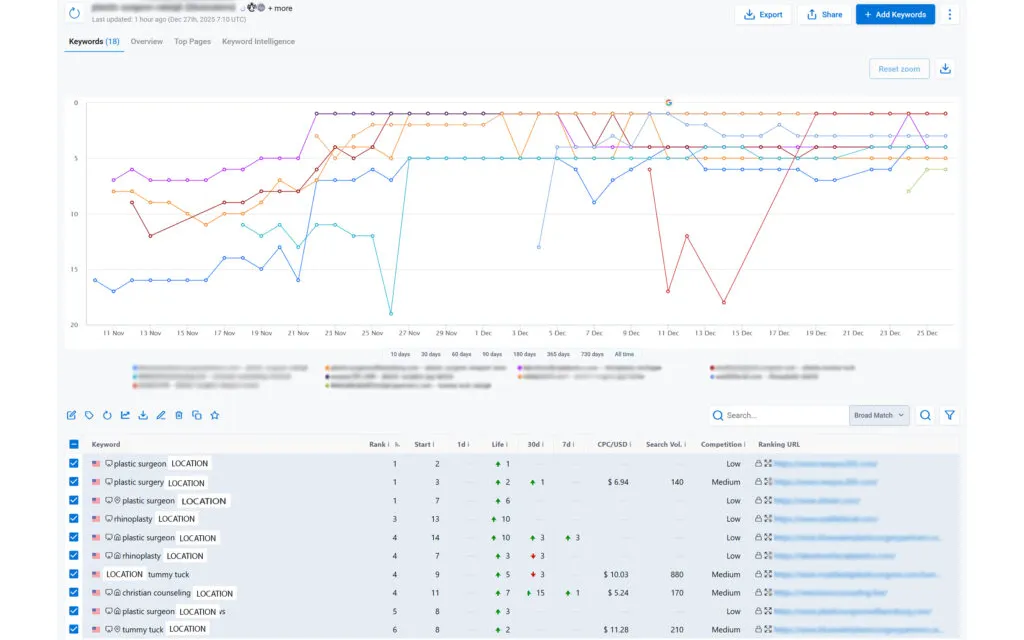Sort by the CPC/USD column header

(x=614, y=444)
